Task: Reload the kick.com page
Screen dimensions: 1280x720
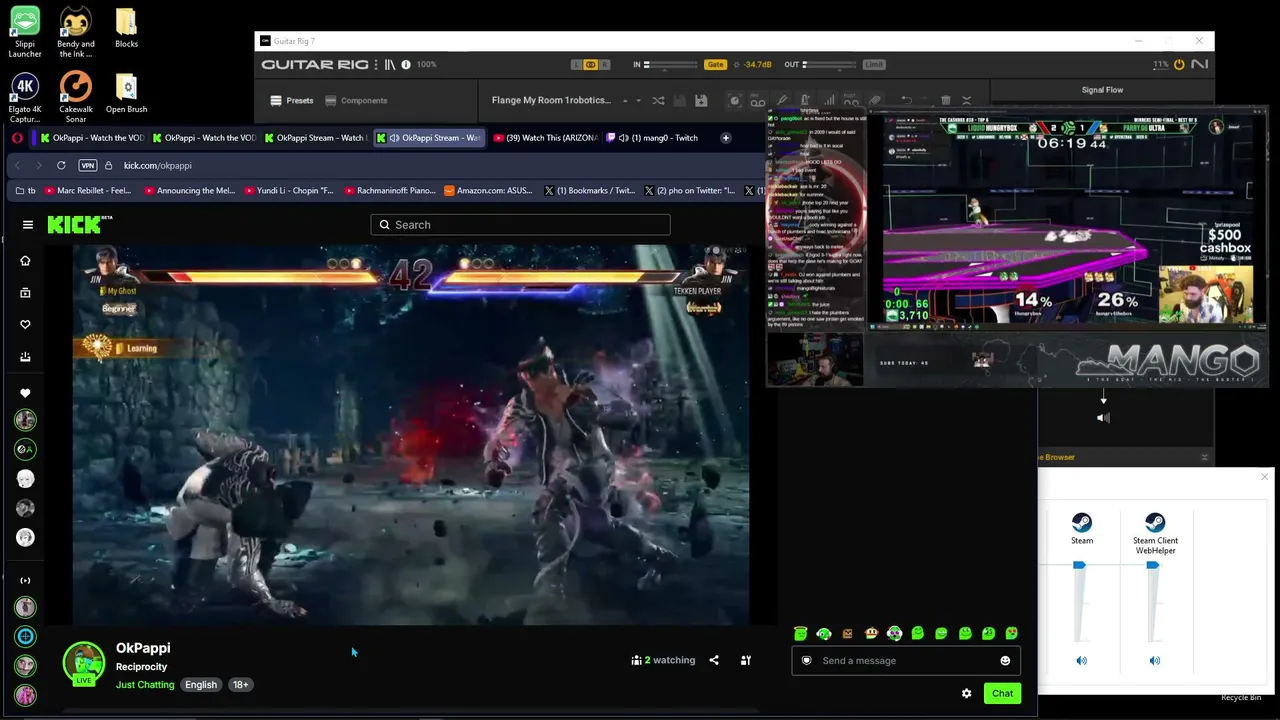Action: pyautogui.click(x=61, y=165)
